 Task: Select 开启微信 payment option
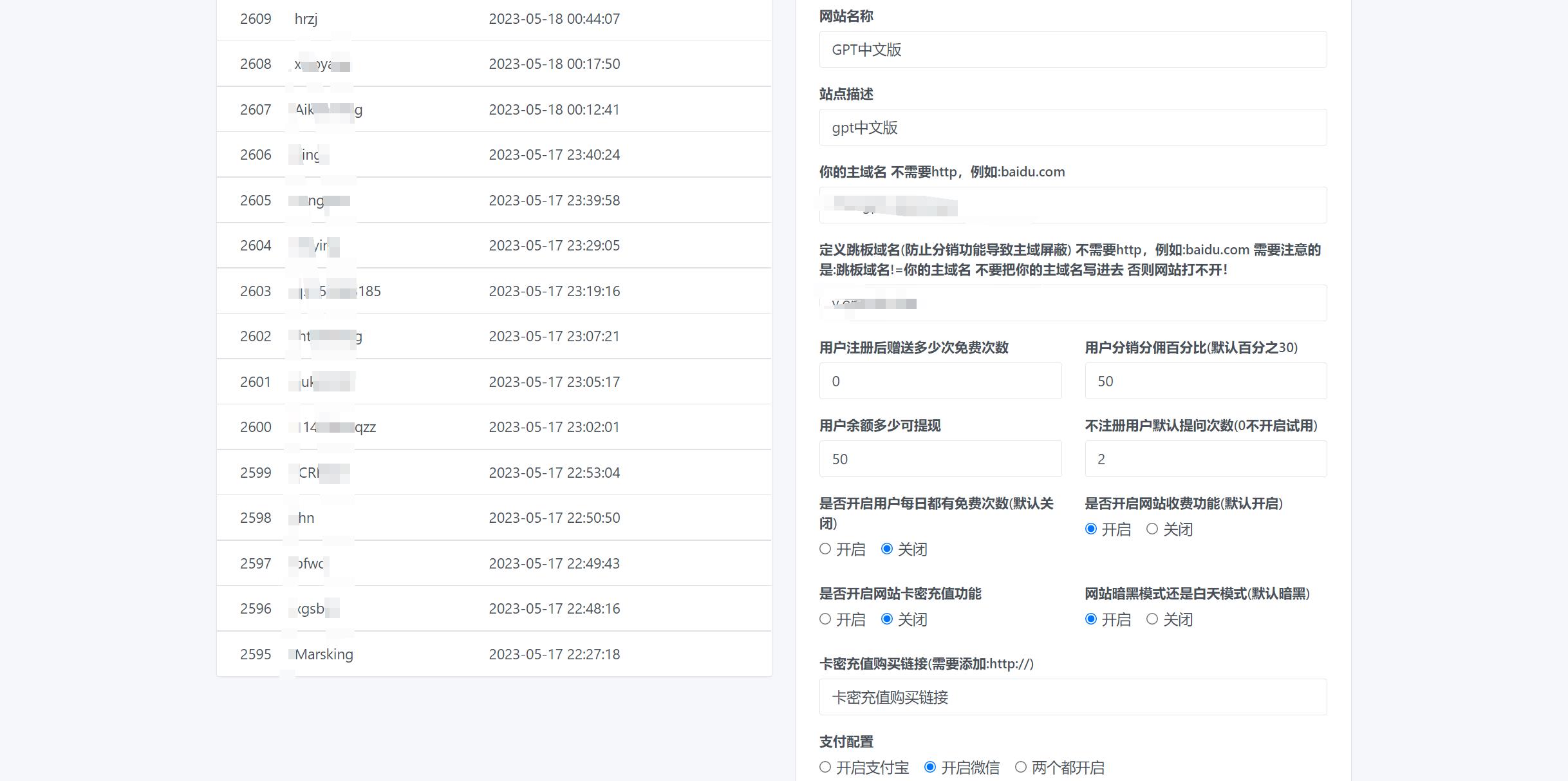tap(931, 767)
